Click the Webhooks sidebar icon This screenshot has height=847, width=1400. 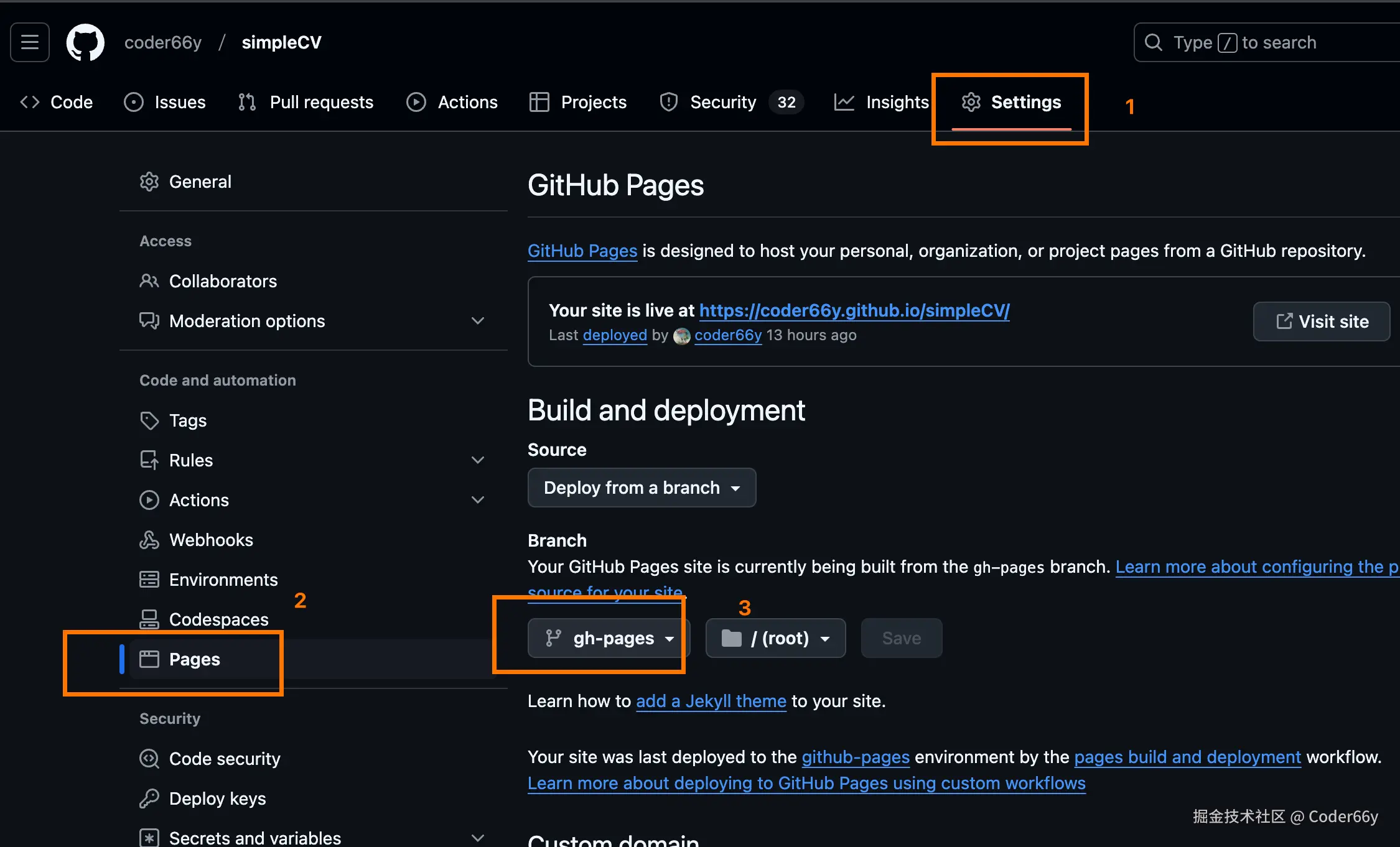[149, 540]
